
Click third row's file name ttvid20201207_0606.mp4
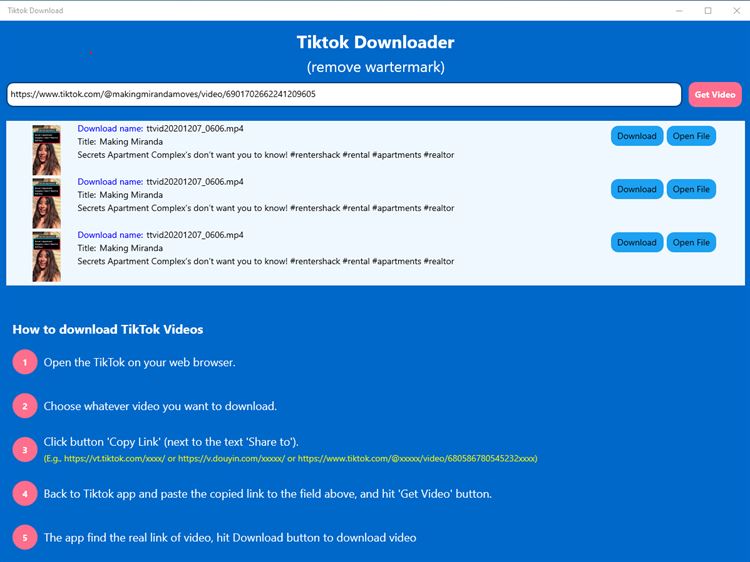[195, 234]
